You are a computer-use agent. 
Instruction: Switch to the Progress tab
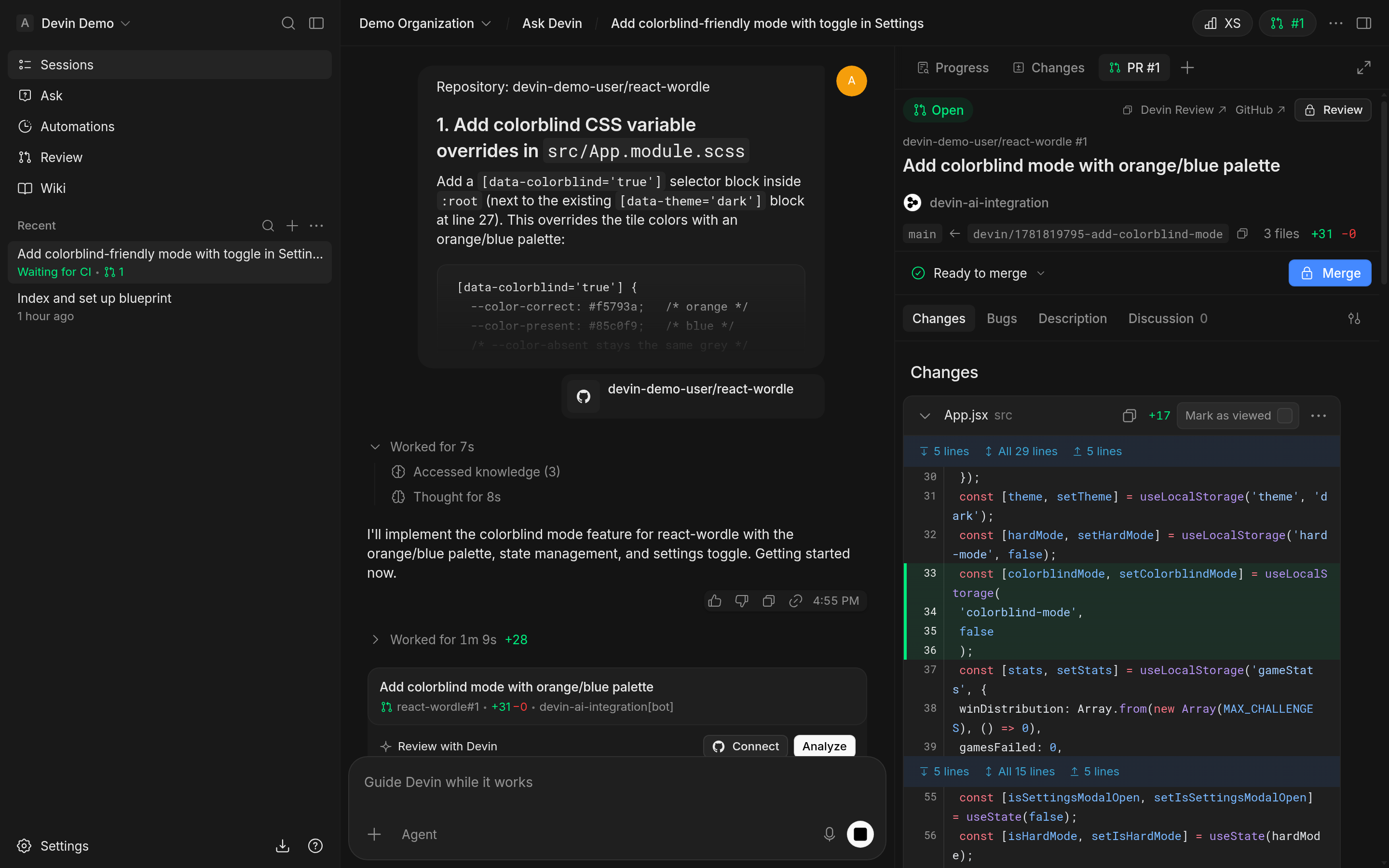953,68
